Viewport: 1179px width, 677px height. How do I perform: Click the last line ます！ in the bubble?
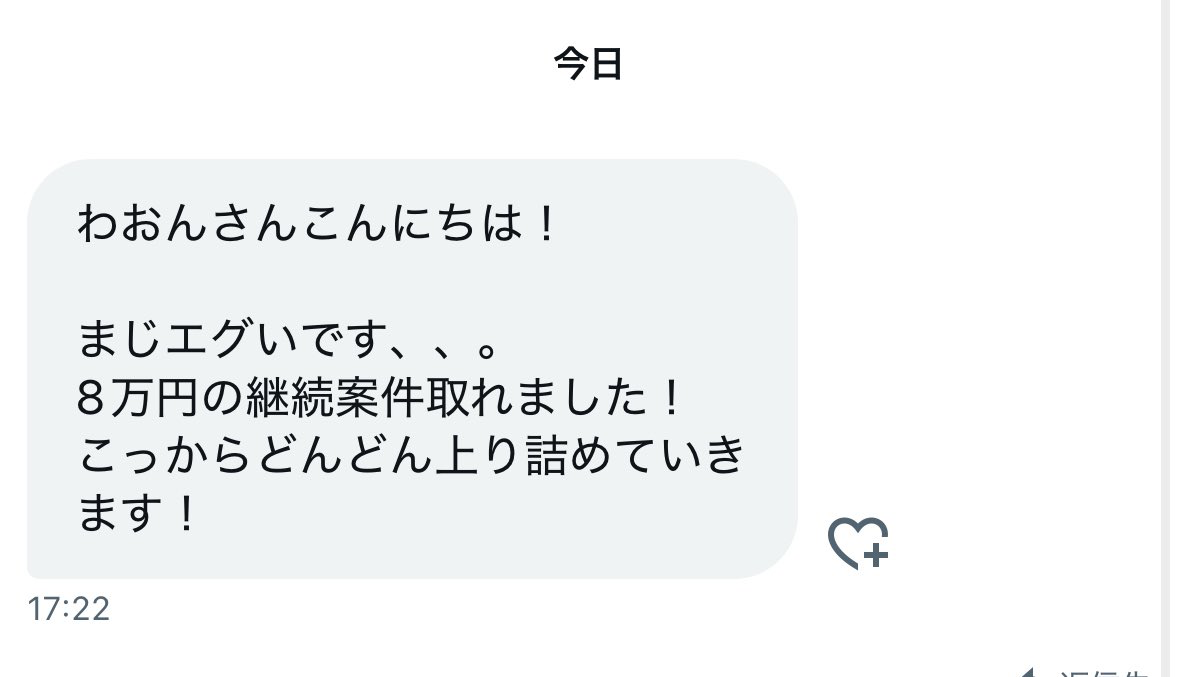[x=137, y=513]
